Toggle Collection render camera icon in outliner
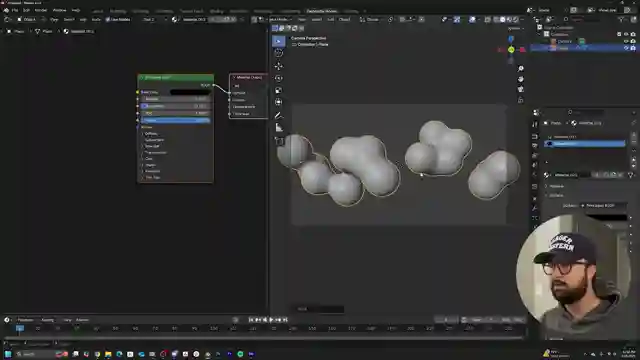The width and height of the screenshot is (640, 360). [633, 34]
